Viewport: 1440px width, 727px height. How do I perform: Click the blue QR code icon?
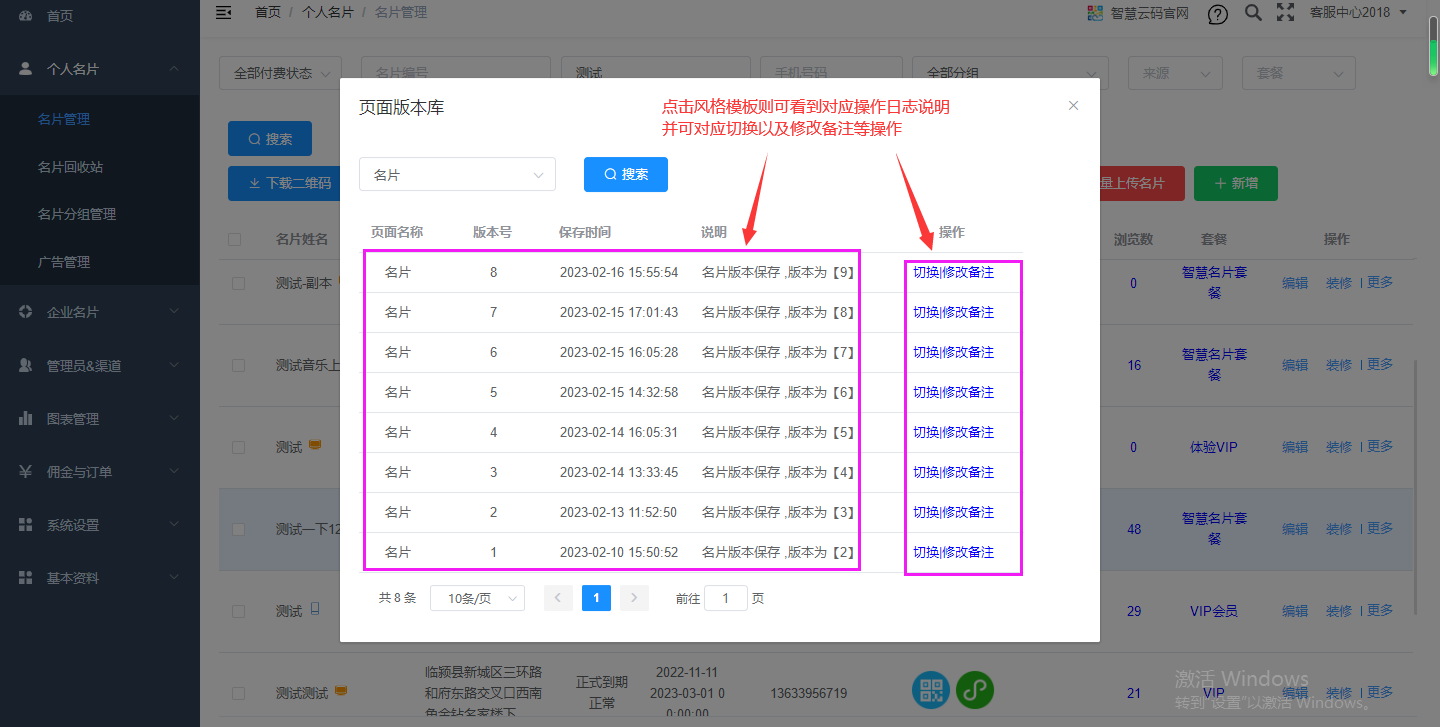(931, 691)
